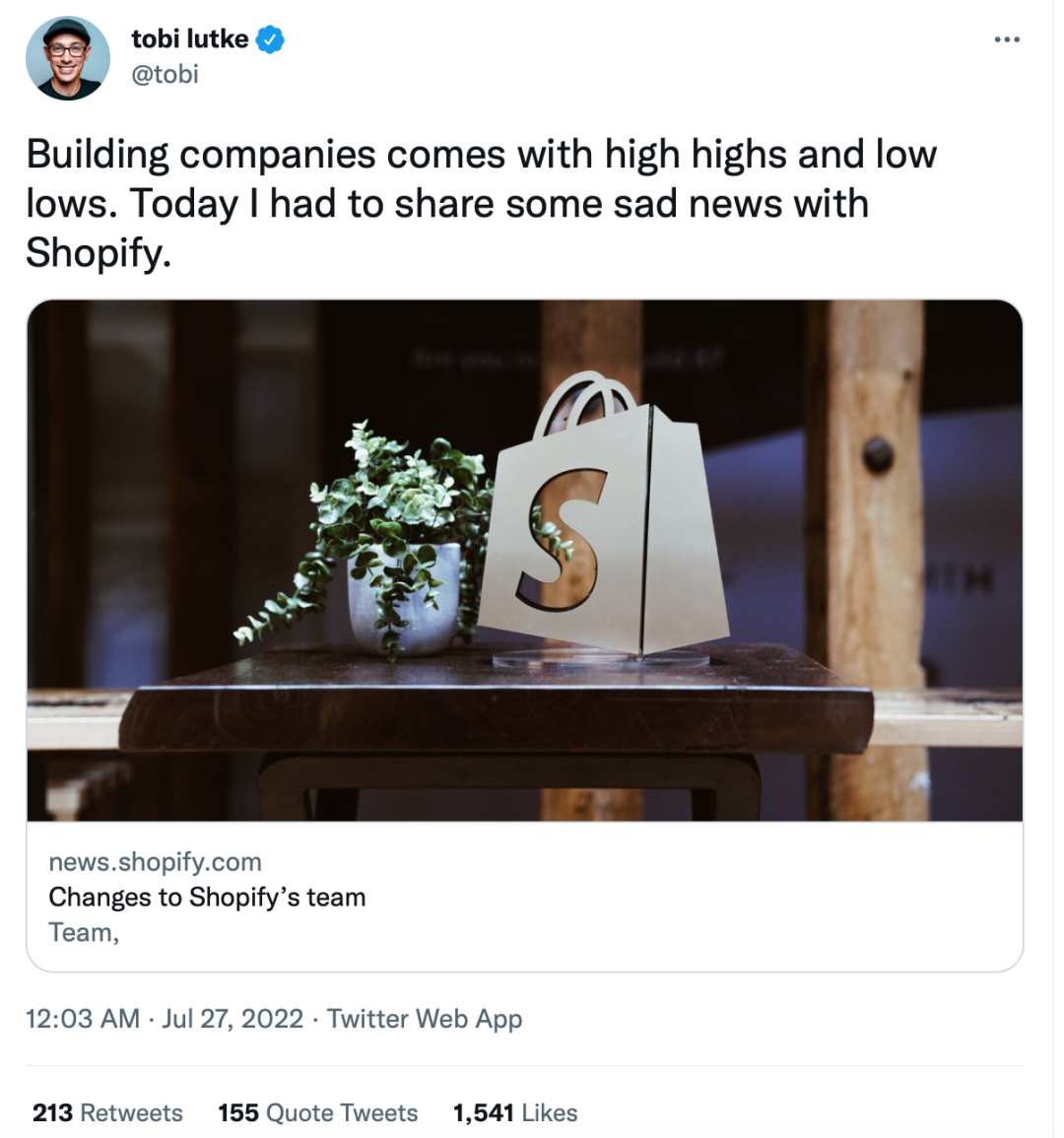1064x1138 pixels.
Task: Click the Shopify bag logo in photo
Action: [604, 514]
